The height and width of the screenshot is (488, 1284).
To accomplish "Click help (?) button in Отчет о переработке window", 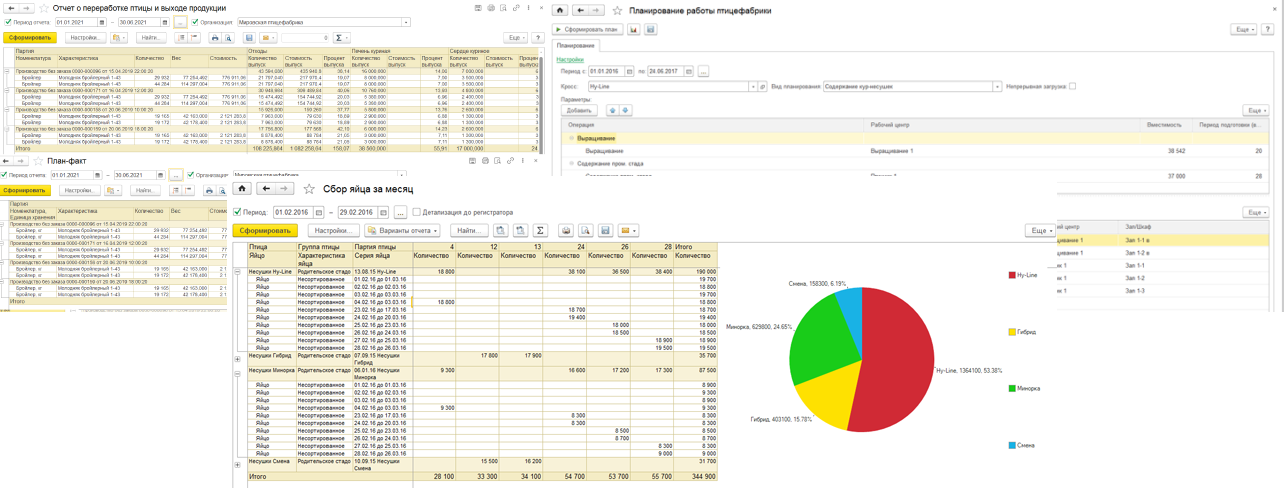I will pos(538,38).
